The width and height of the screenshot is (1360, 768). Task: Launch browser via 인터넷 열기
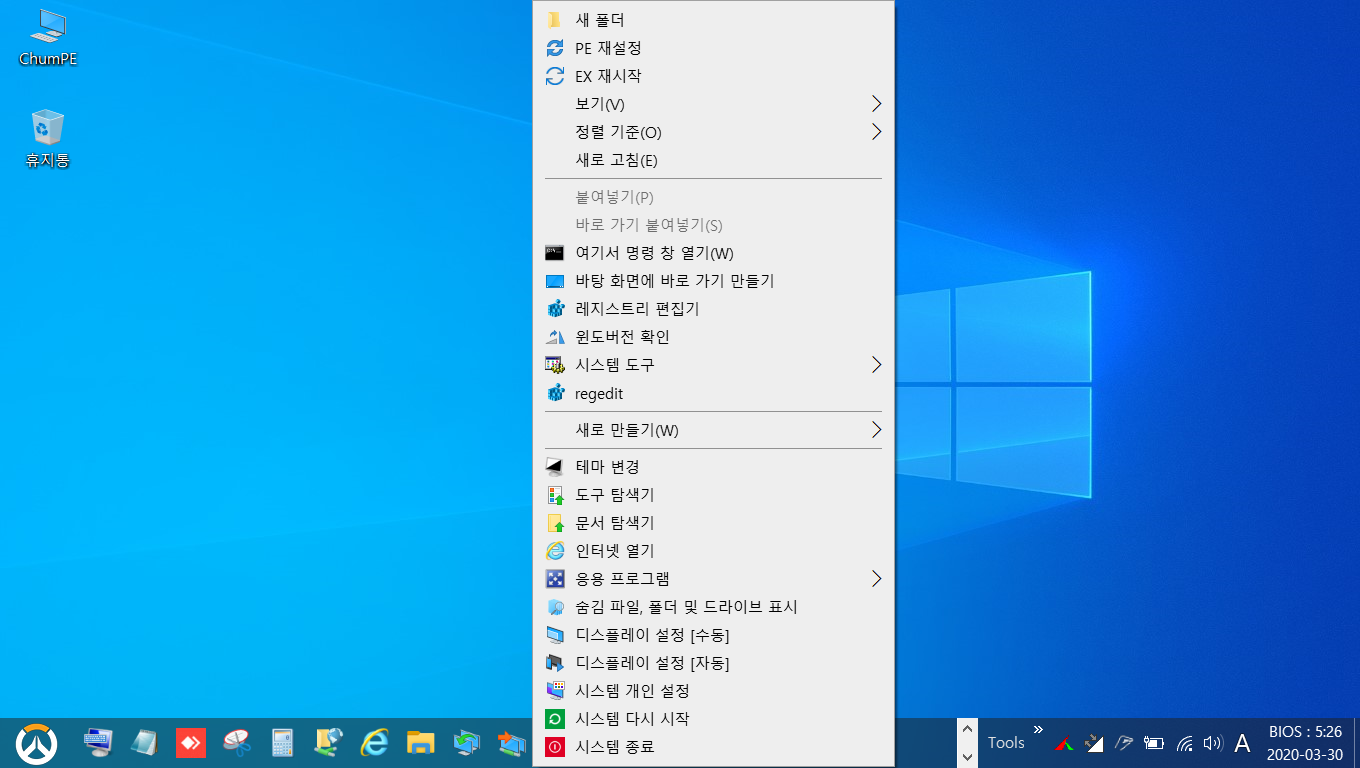point(712,551)
